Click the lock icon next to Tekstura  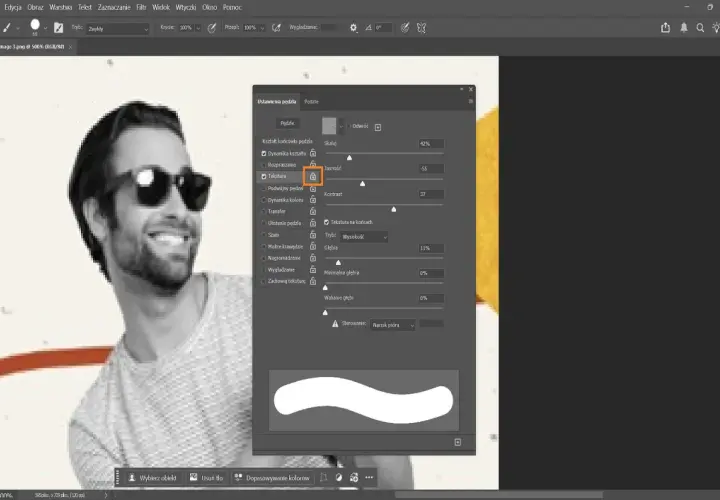[x=313, y=176]
